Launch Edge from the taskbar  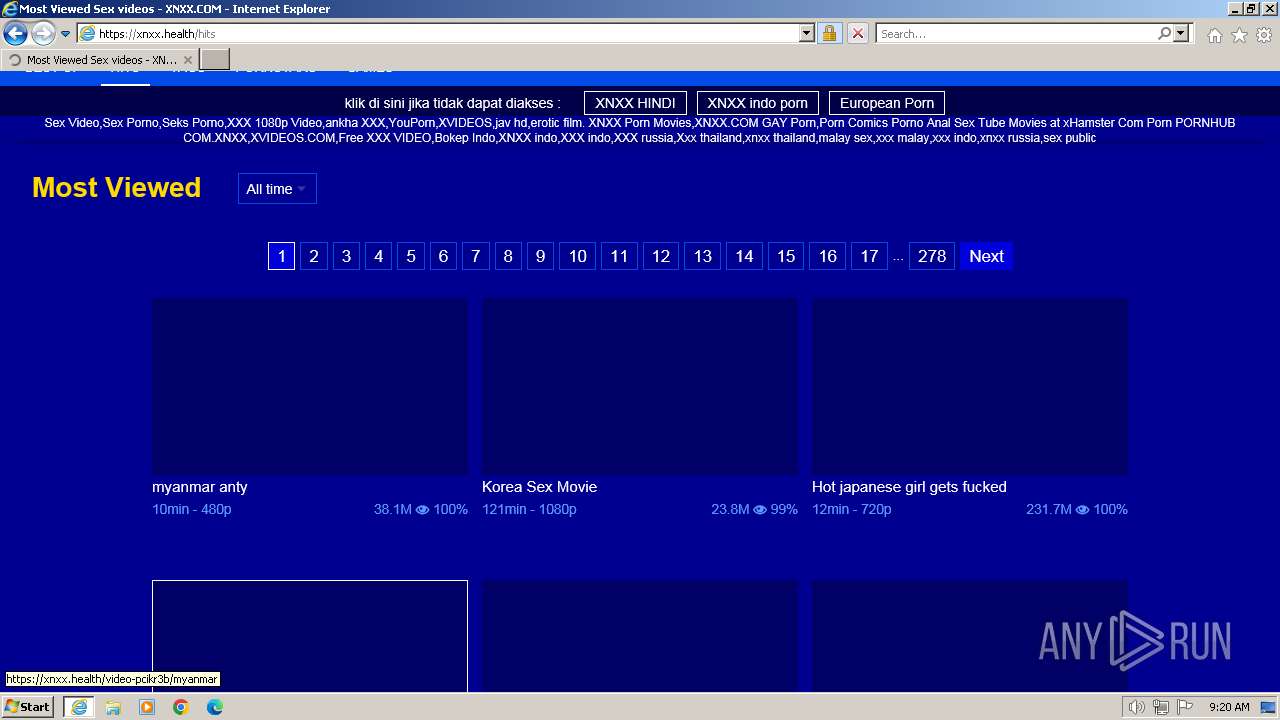click(215, 707)
